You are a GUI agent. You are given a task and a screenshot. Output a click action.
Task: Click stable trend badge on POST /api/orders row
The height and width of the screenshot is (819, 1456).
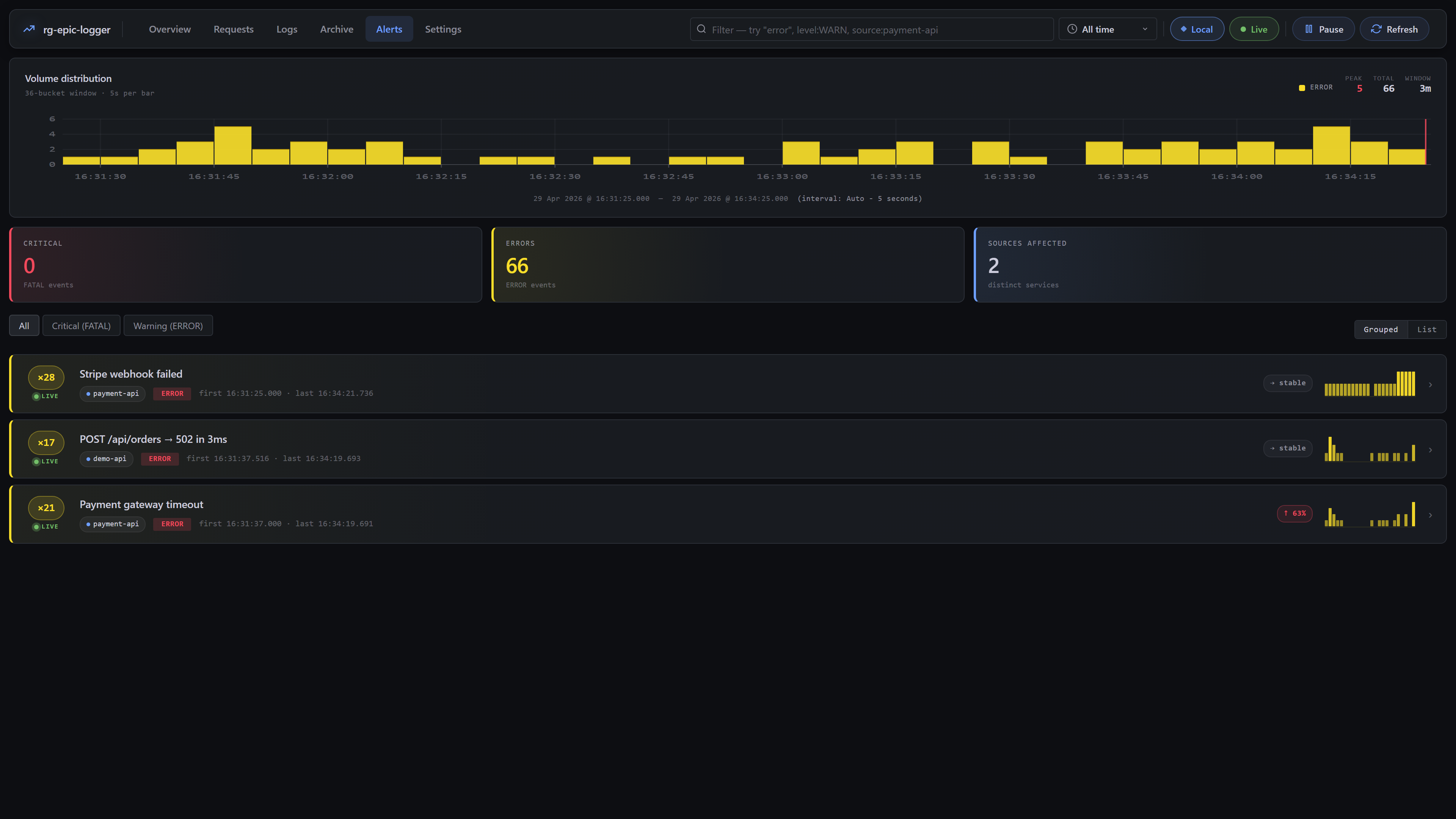(x=1288, y=448)
